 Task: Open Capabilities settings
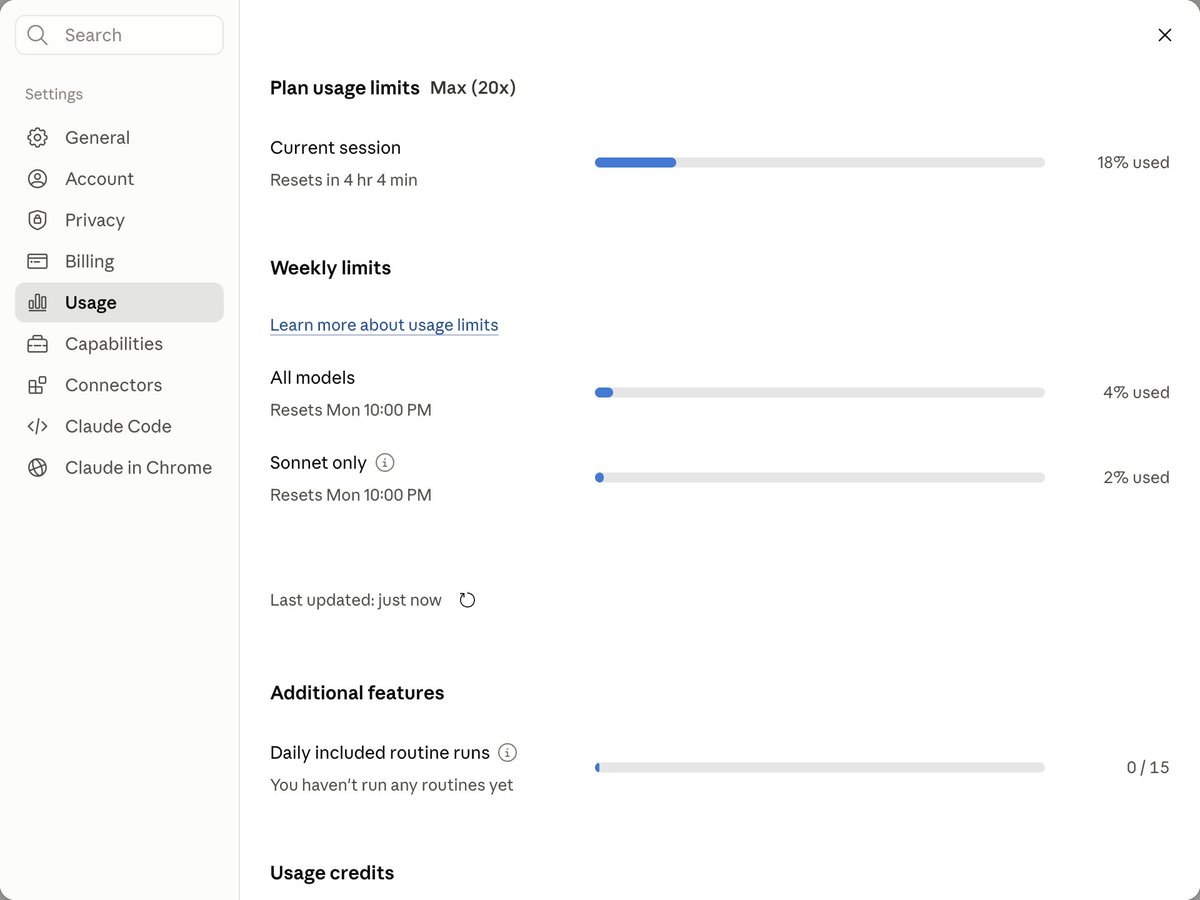(119, 344)
